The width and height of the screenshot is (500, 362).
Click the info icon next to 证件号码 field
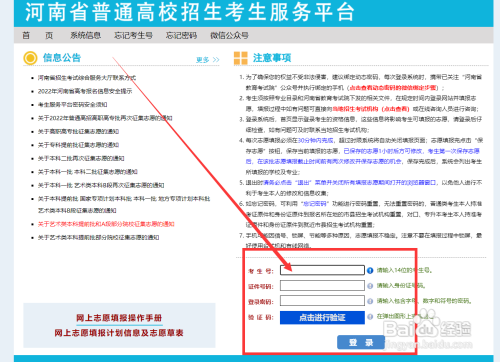point(370,286)
